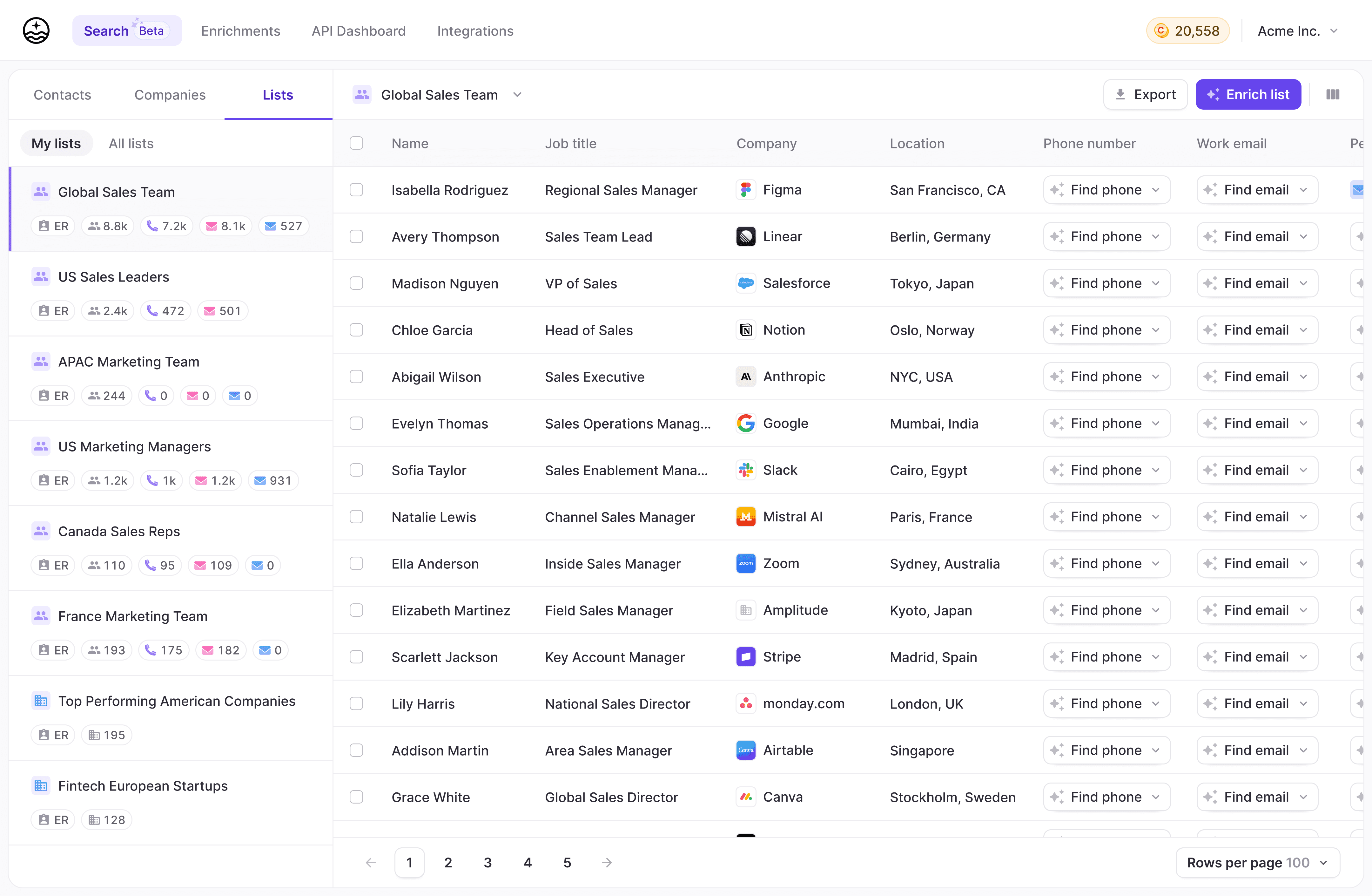
Task: Check the box for Madison Nguyen
Action: (x=356, y=283)
